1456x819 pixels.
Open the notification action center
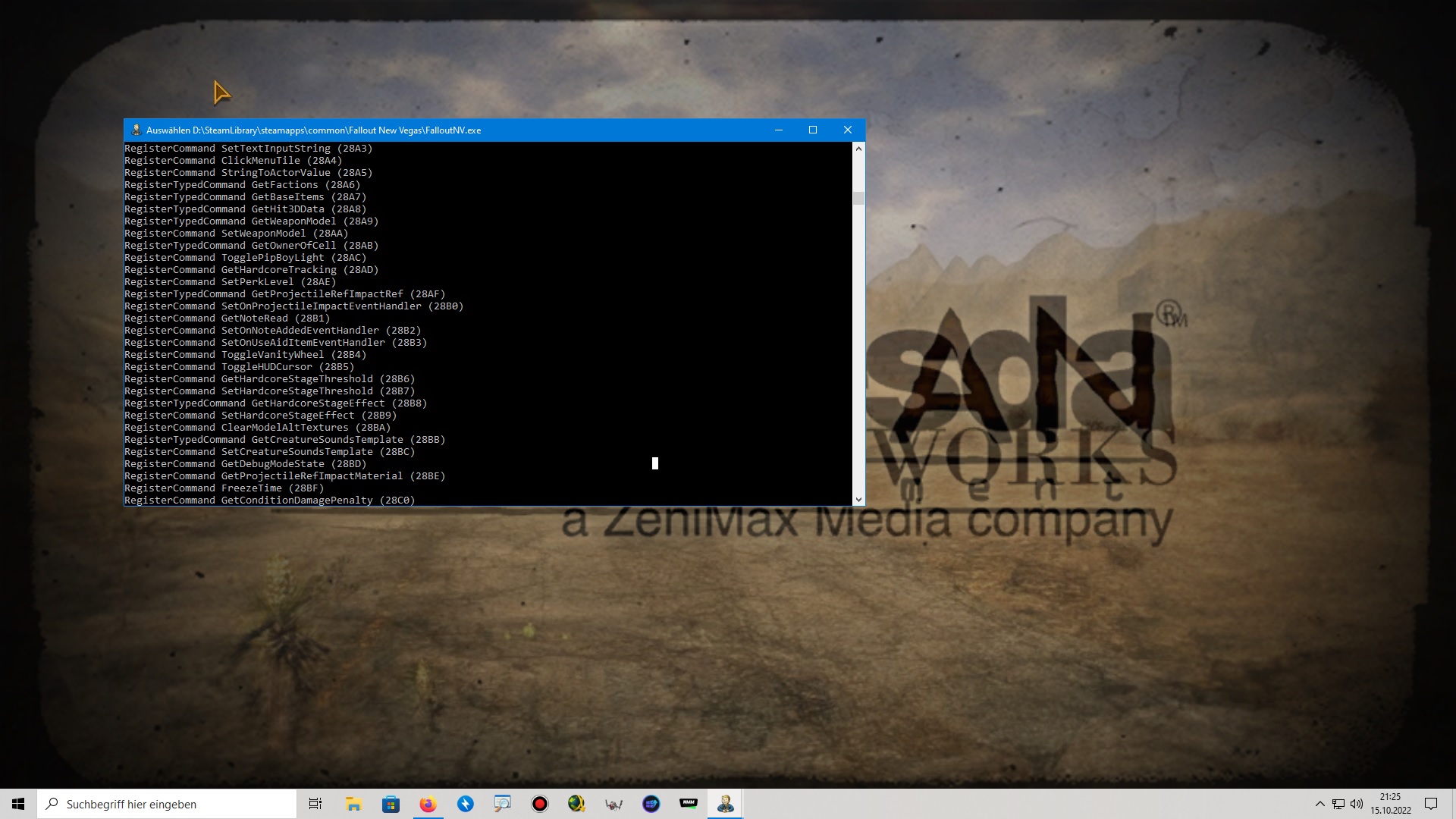(x=1431, y=804)
